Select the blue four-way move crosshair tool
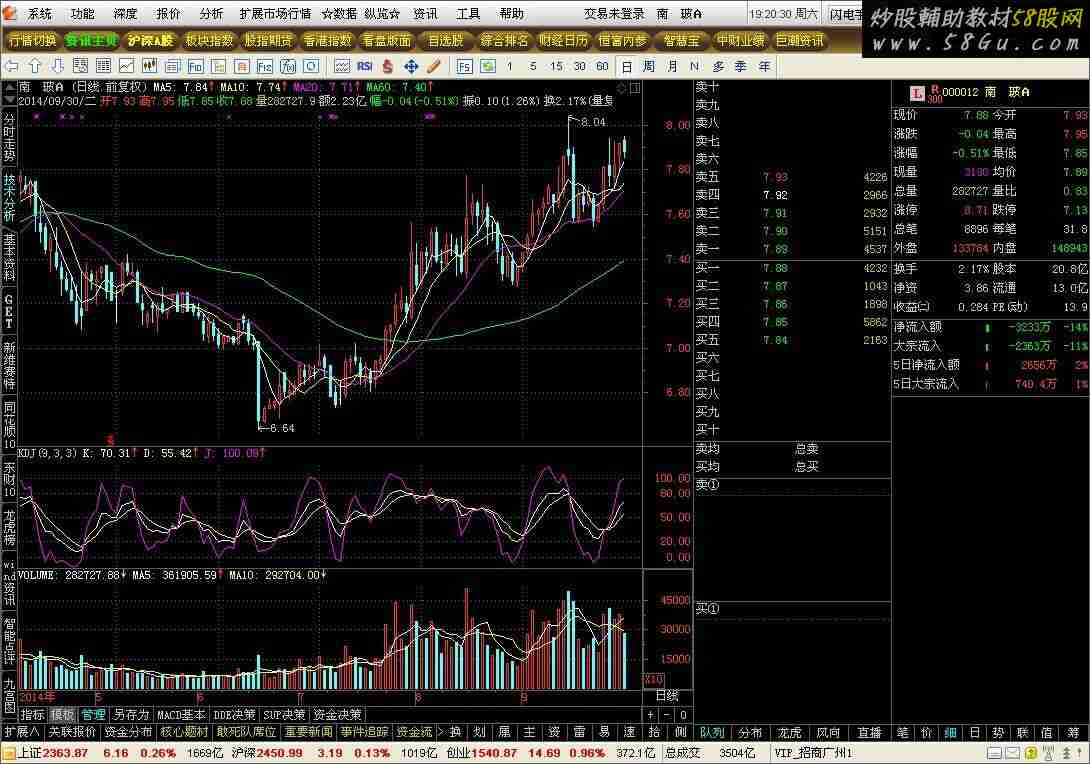Viewport: 1090px width, 764px height. 411,67
